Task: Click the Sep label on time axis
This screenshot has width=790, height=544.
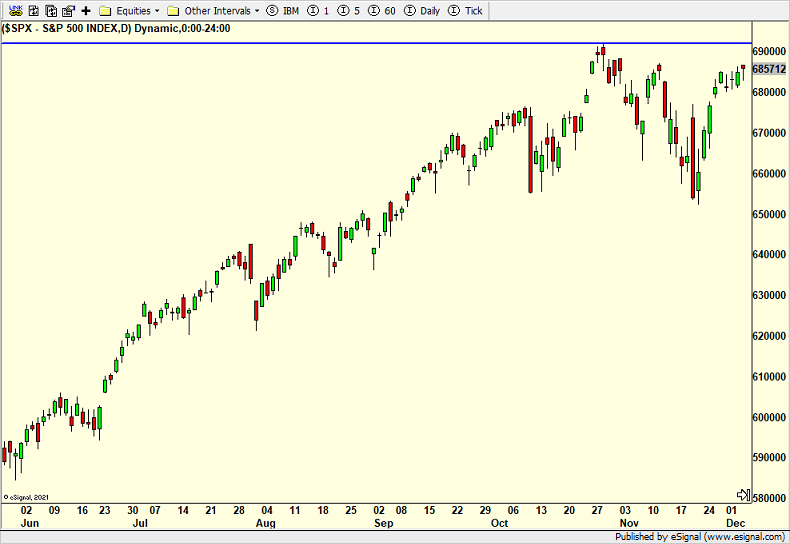Action: pyautogui.click(x=384, y=523)
